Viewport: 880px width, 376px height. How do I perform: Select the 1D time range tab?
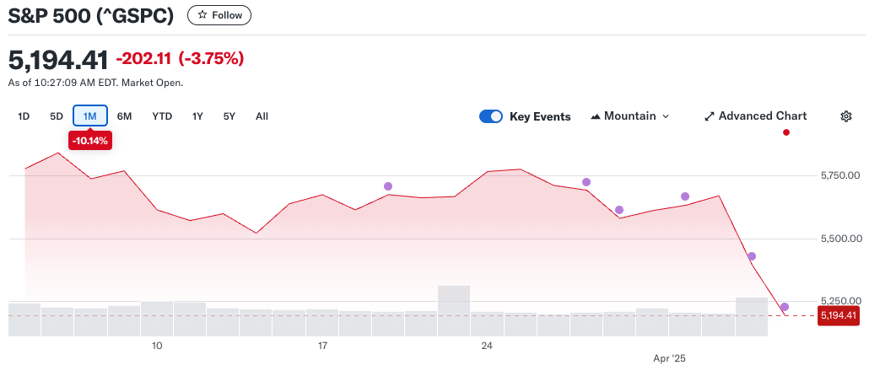24,117
